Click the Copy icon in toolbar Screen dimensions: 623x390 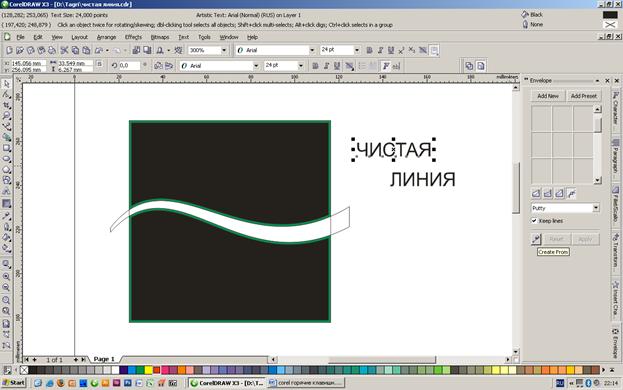pyautogui.click(x=75, y=50)
